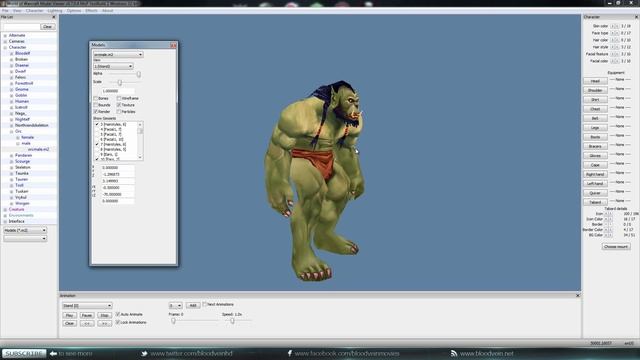Image resolution: width=640 pixels, height=360 pixels.
Task: Expand the Pandaren tree node
Action: click(x=11, y=156)
